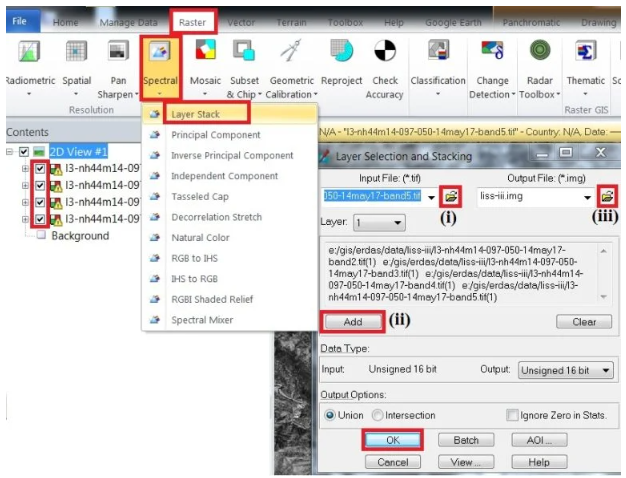Click icon beside Natural Color
The width and height of the screenshot is (626, 478).
tap(155, 238)
